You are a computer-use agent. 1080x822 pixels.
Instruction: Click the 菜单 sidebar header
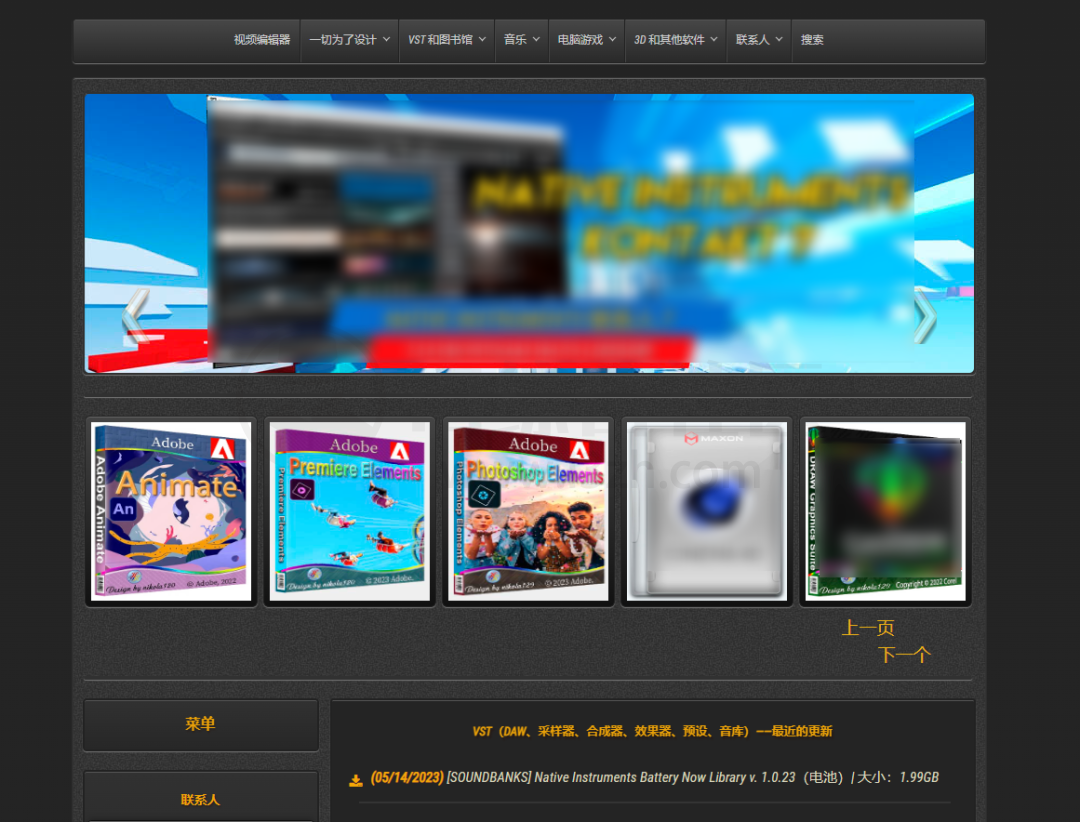(x=200, y=725)
